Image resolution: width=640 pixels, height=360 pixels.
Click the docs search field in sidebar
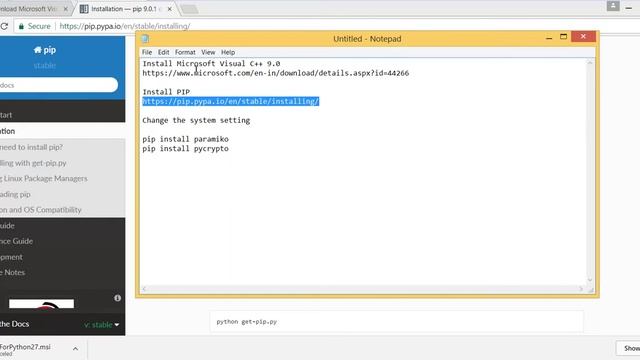pyautogui.click(x=59, y=85)
